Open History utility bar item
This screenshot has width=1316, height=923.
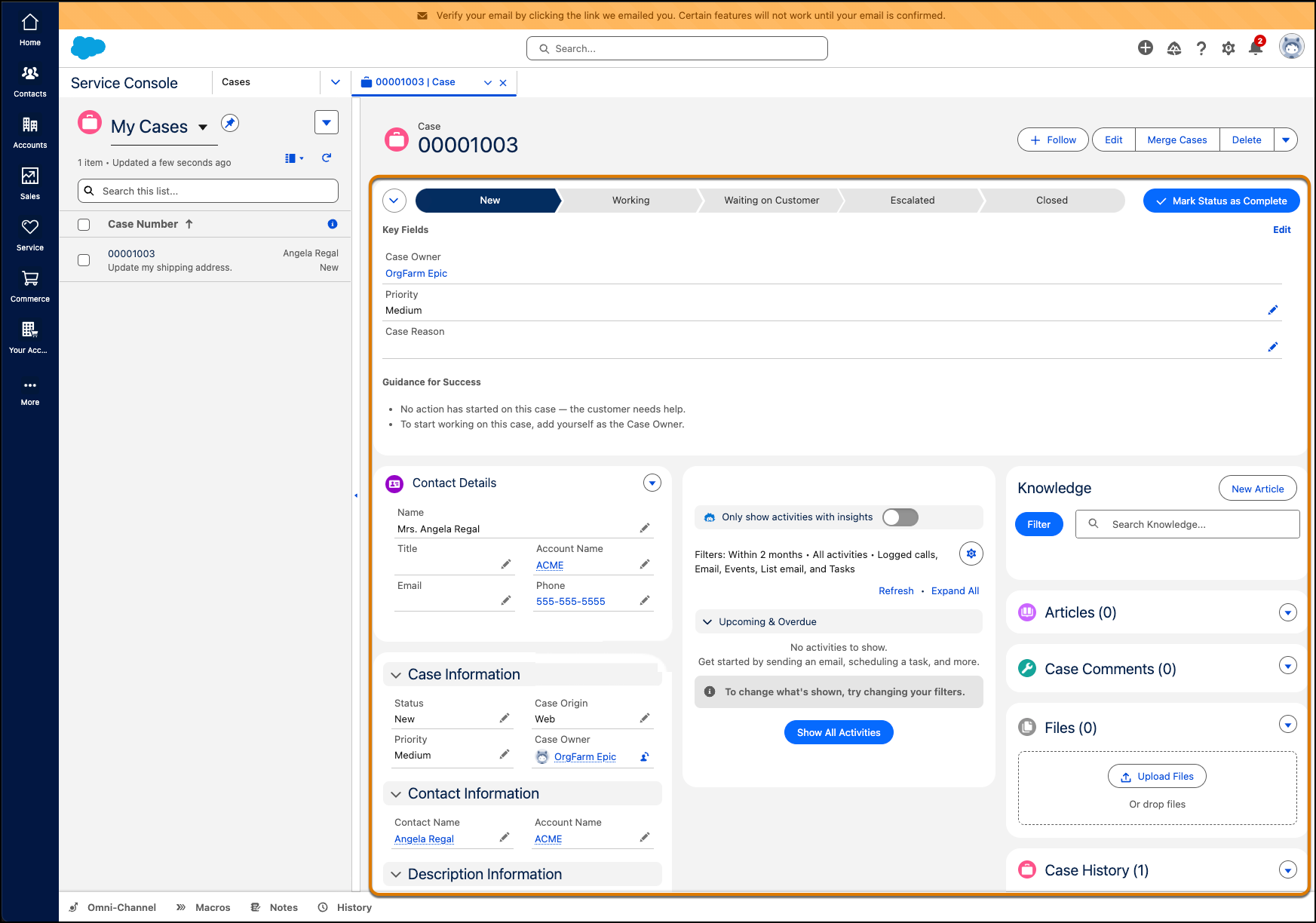[x=345, y=907]
